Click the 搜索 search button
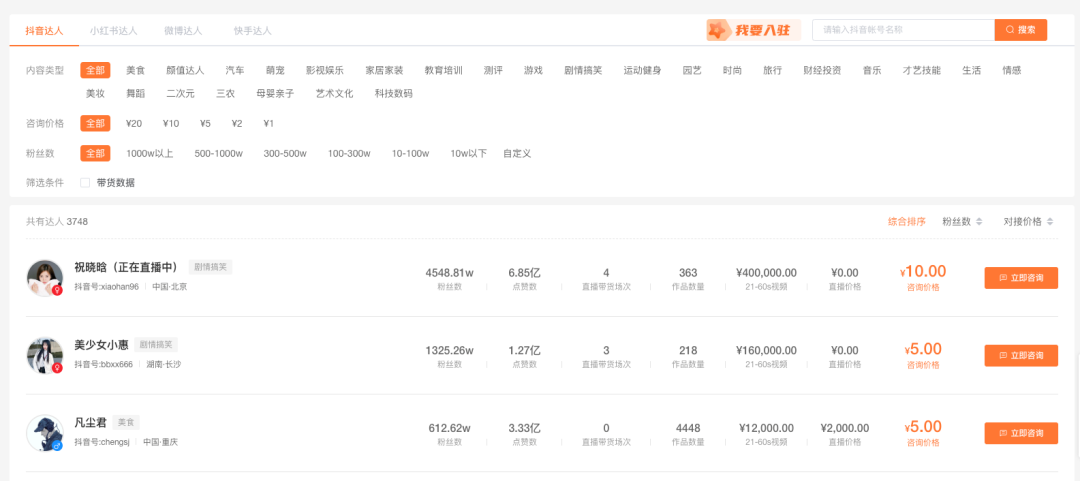Image resolution: width=1080 pixels, height=481 pixels. (1021, 30)
